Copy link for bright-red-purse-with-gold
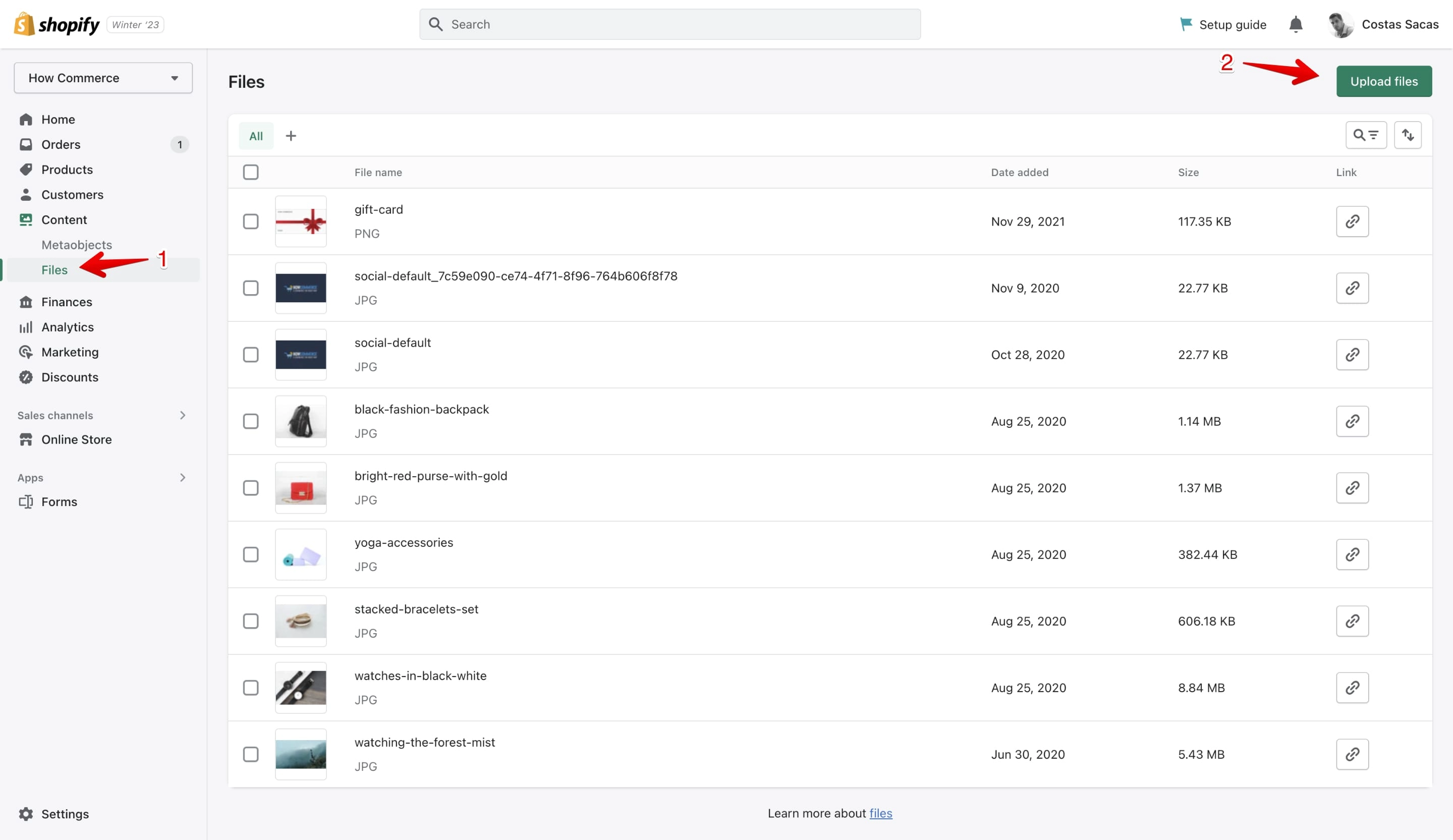The image size is (1453, 840). [x=1352, y=488]
